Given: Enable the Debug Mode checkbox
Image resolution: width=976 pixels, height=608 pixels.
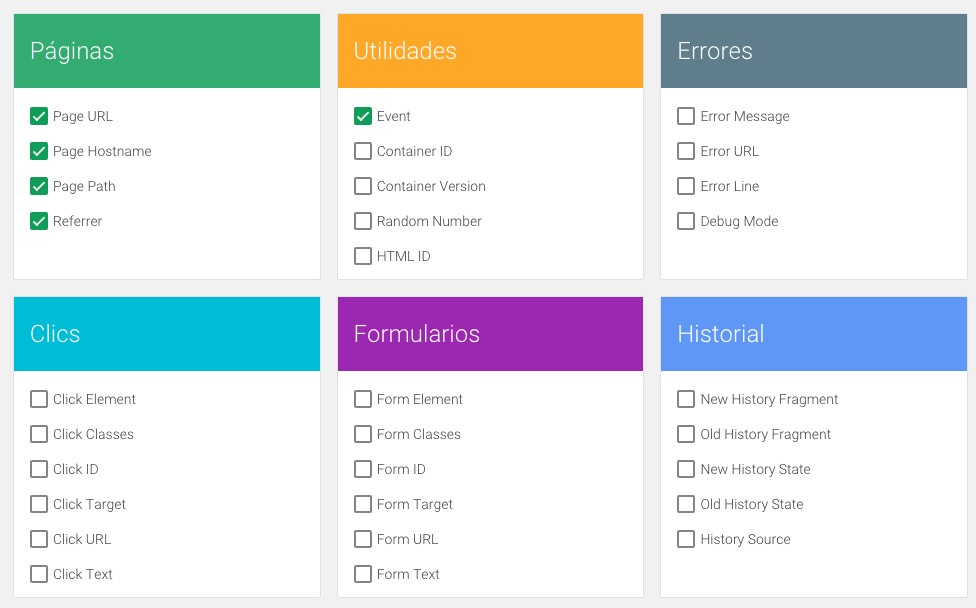Looking at the screenshot, I should coord(686,221).
